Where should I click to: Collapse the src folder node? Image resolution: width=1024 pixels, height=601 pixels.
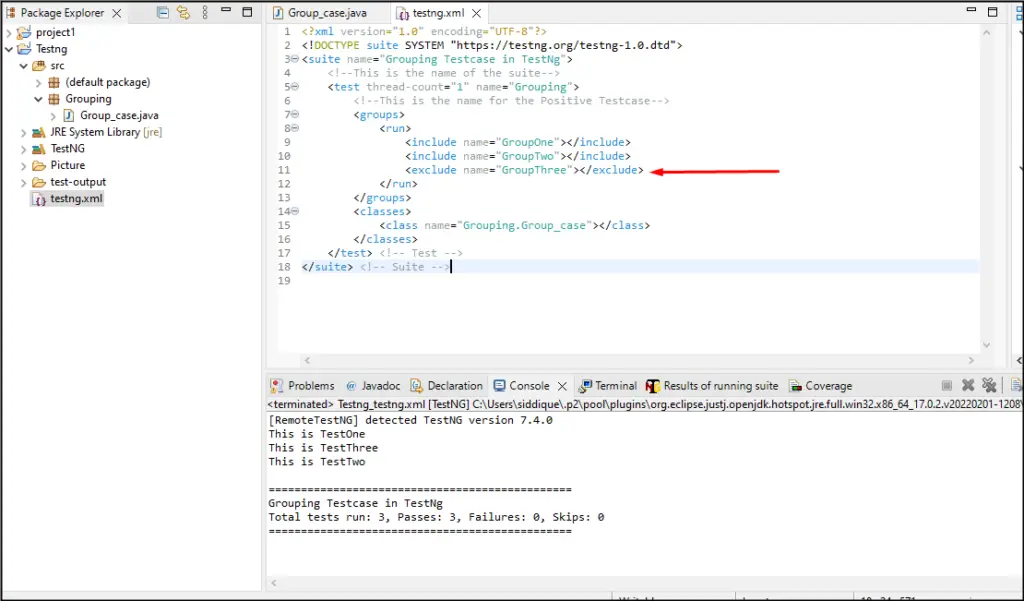click(x=24, y=65)
